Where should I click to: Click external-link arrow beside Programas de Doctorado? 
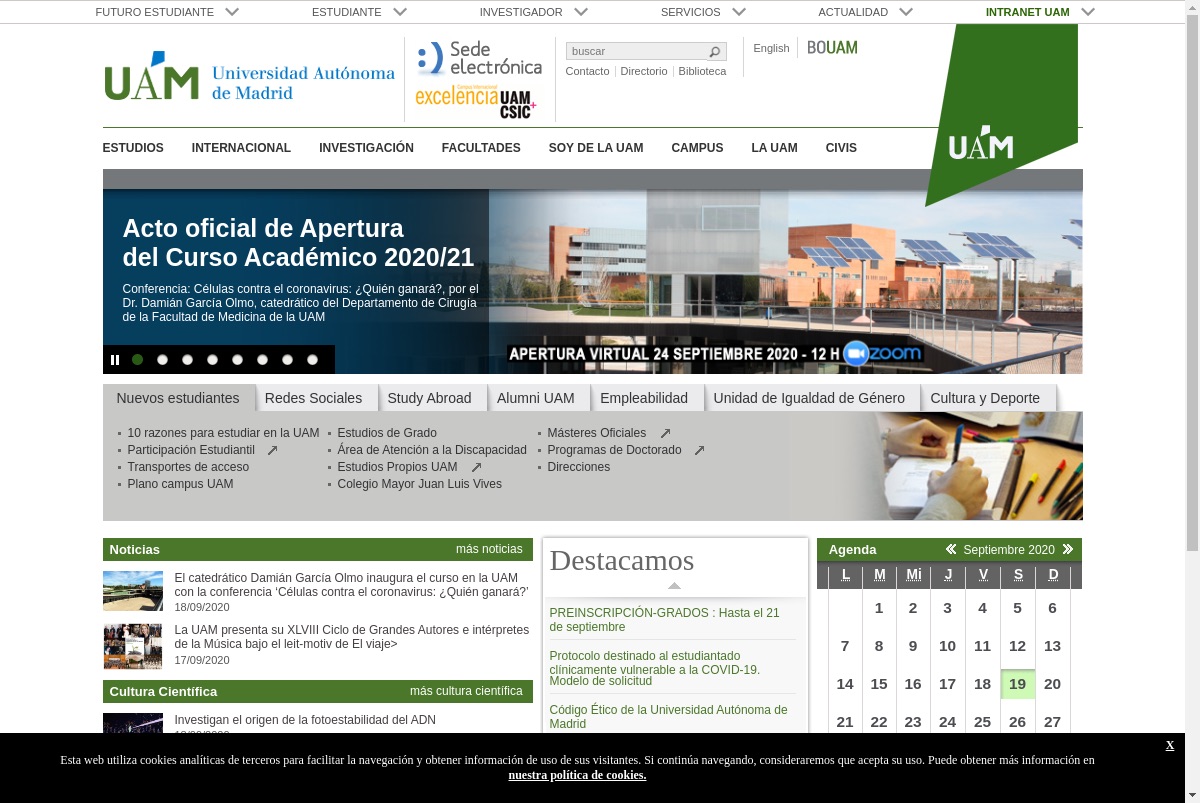699,451
